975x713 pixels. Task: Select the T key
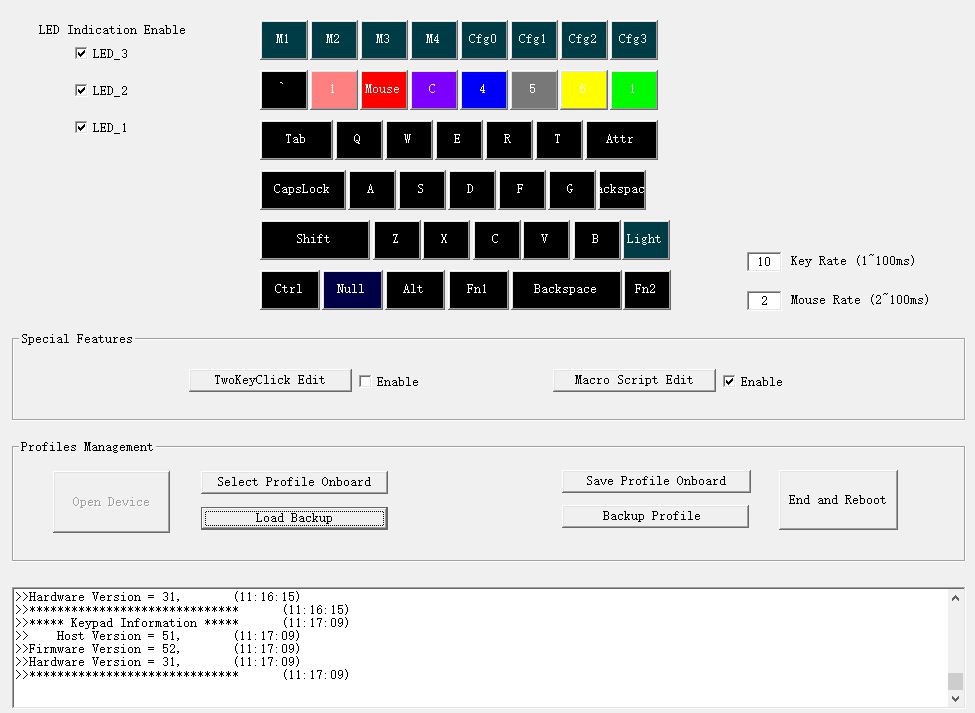pyautogui.click(x=559, y=140)
